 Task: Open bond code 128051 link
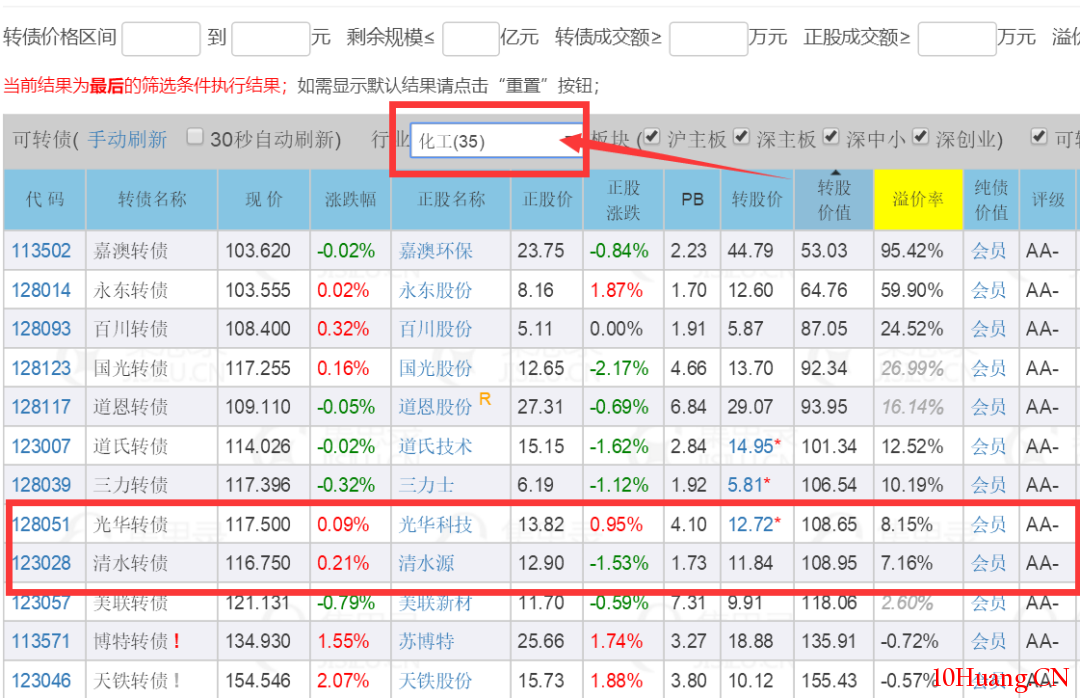click(41, 524)
